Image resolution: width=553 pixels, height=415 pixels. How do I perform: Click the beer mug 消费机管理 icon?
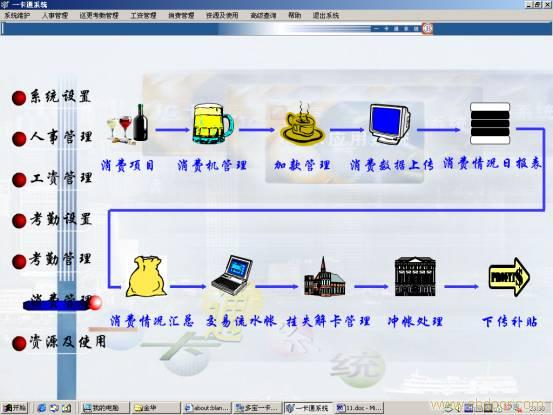click(x=213, y=123)
